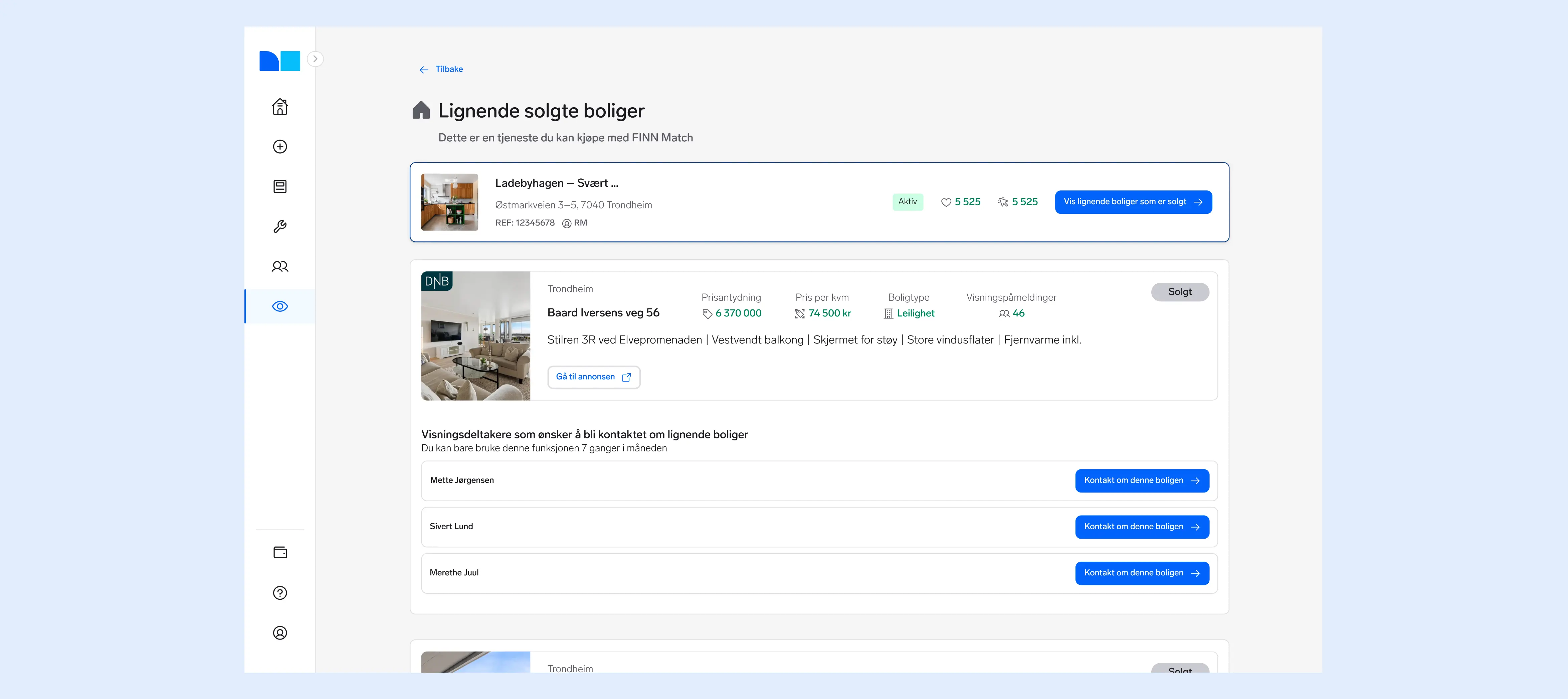
Task: Select the name Mette Jørgensen
Action: [x=462, y=480]
